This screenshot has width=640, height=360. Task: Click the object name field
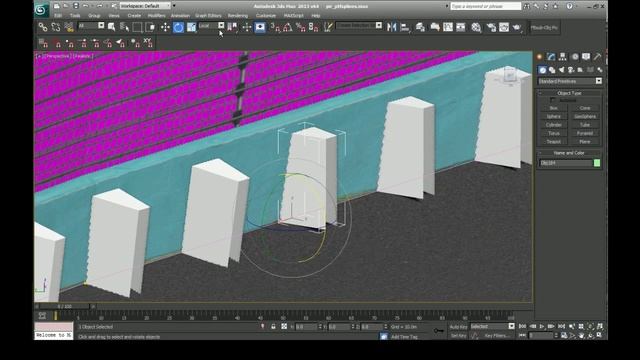pyautogui.click(x=566, y=163)
